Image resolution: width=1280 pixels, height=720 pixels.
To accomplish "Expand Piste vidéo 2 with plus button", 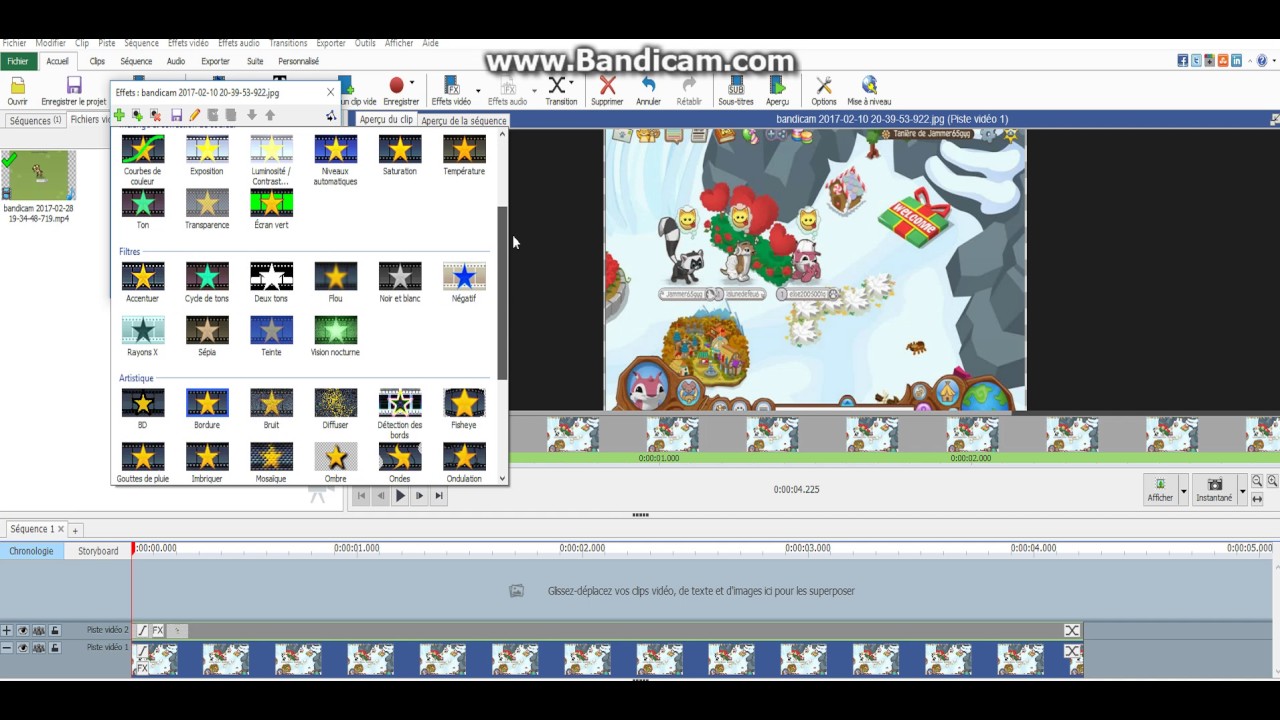I will pyautogui.click(x=7, y=630).
